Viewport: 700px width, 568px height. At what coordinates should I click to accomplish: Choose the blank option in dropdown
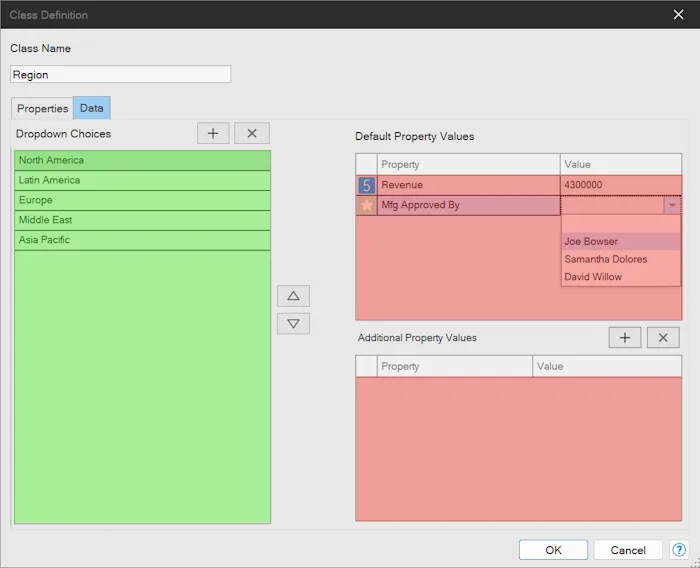click(621, 224)
